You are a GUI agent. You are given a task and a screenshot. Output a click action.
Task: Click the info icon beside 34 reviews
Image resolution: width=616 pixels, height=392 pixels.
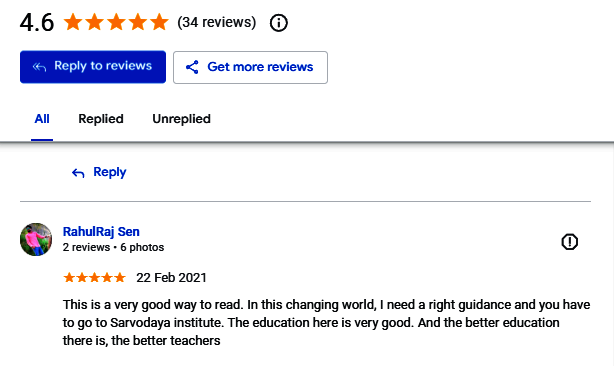(x=279, y=23)
